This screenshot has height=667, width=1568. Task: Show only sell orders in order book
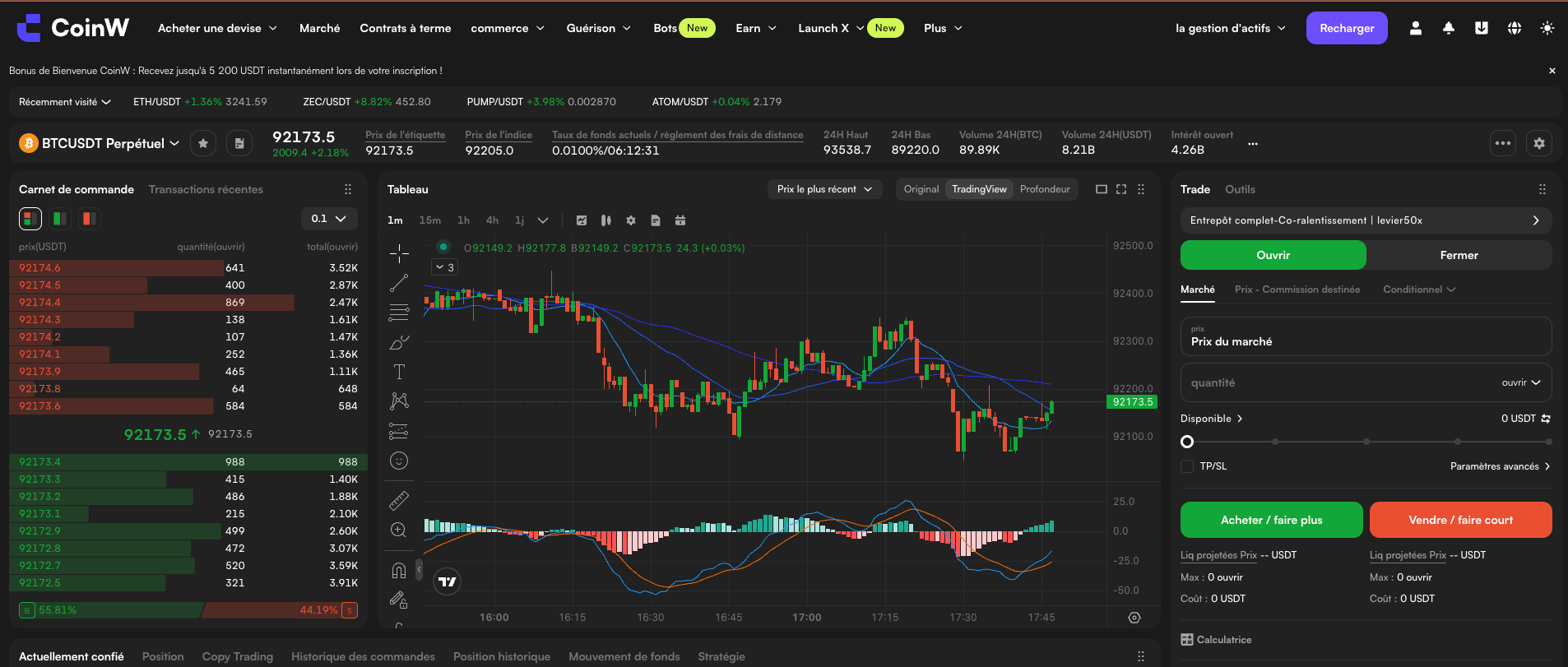click(x=89, y=219)
